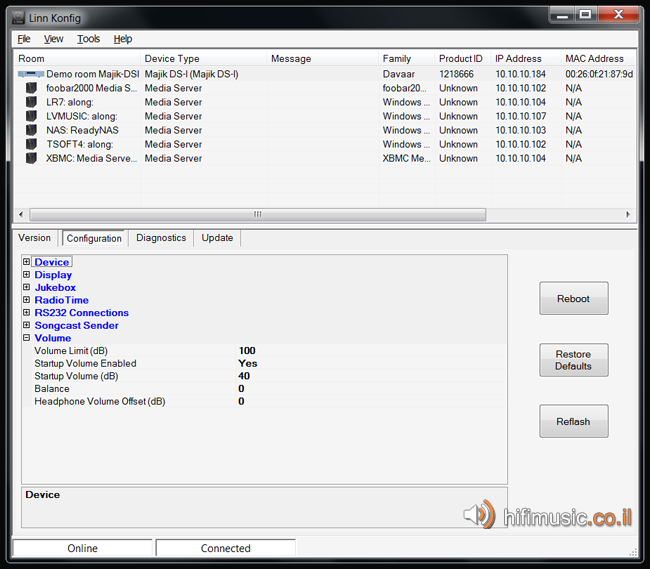Sort by the Room column header

pos(78,58)
